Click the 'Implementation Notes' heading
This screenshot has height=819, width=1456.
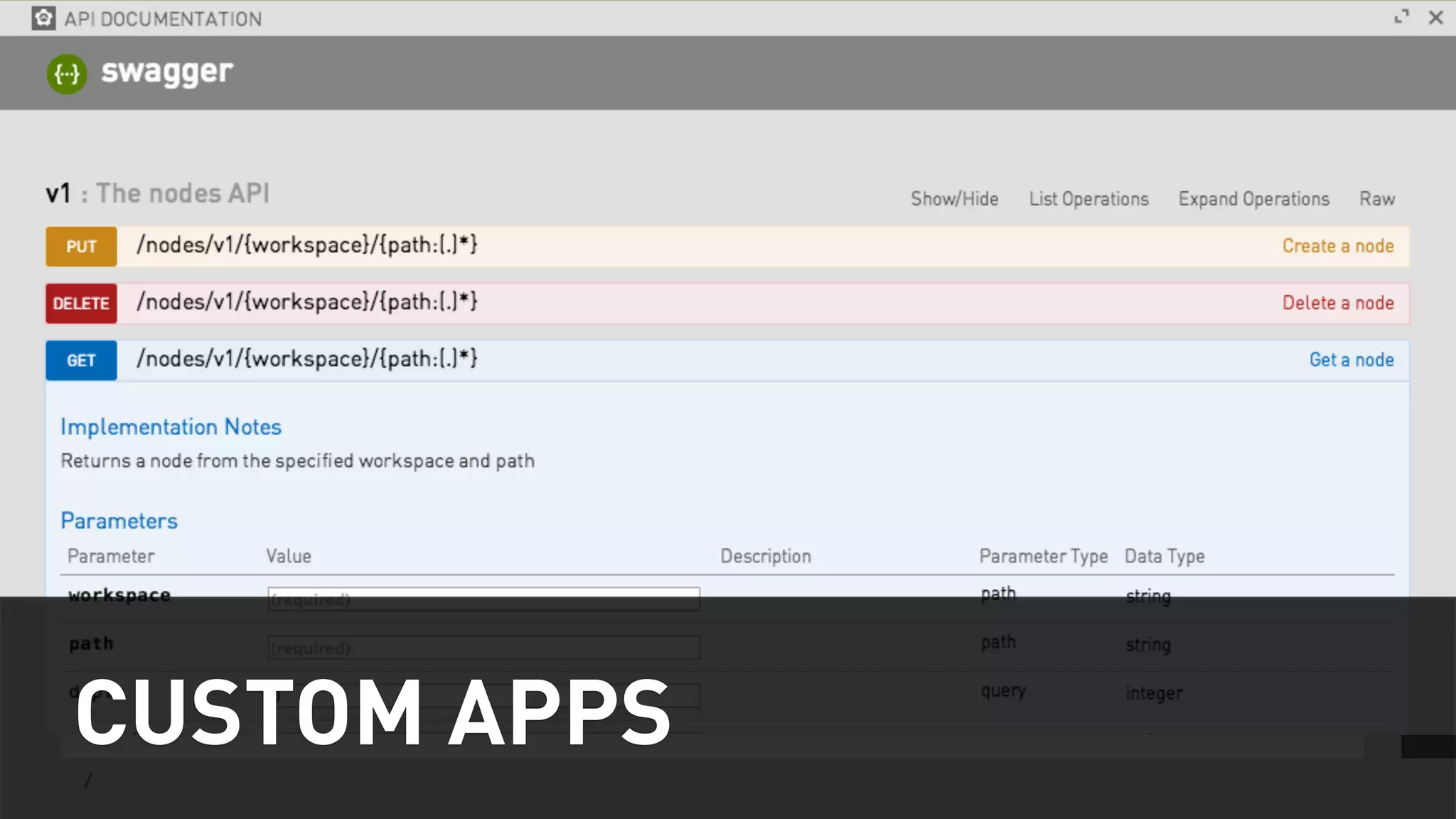tap(171, 427)
